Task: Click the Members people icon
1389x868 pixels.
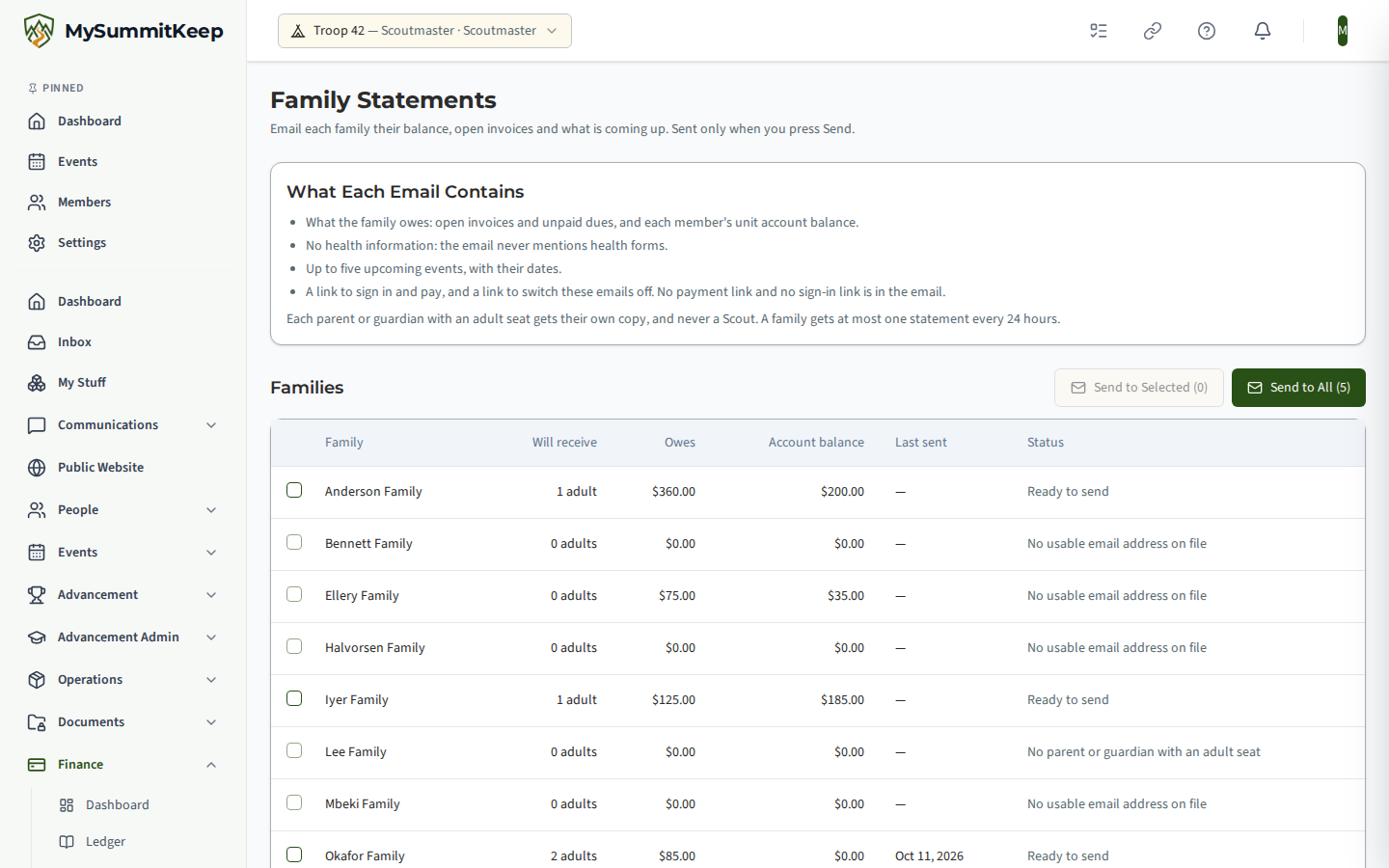Action: (x=37, y=203)
